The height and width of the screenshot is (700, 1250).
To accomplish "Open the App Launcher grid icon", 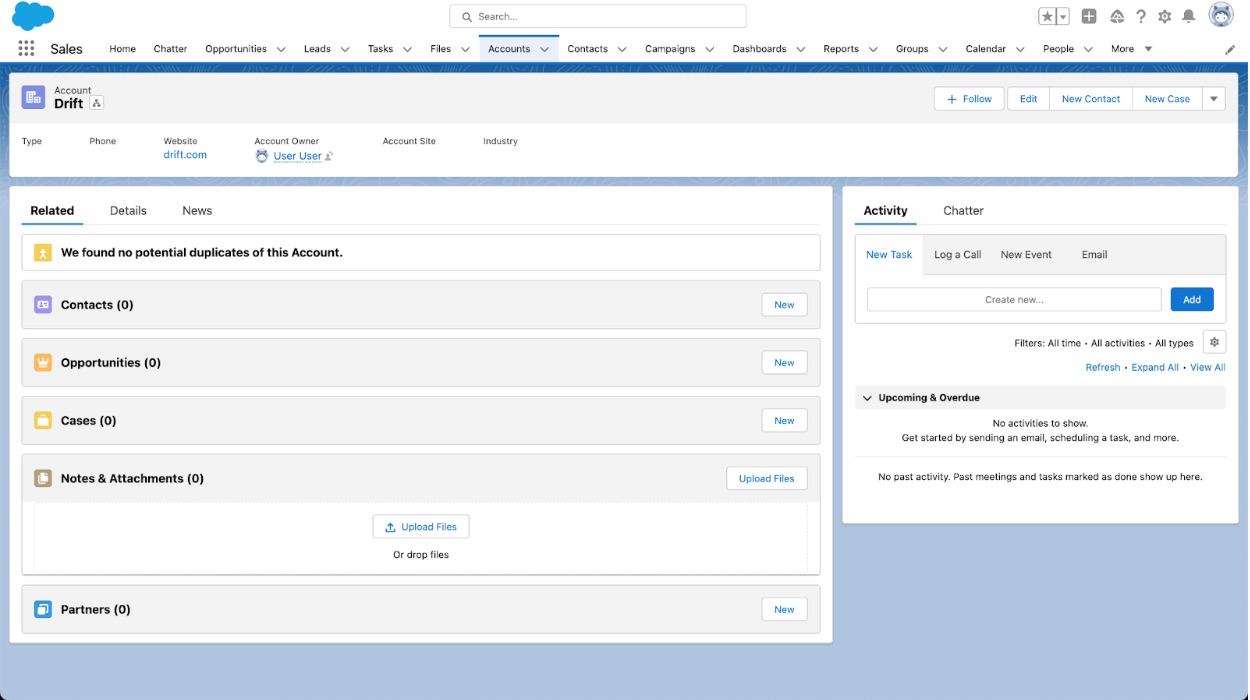I will tap(26, 48).
